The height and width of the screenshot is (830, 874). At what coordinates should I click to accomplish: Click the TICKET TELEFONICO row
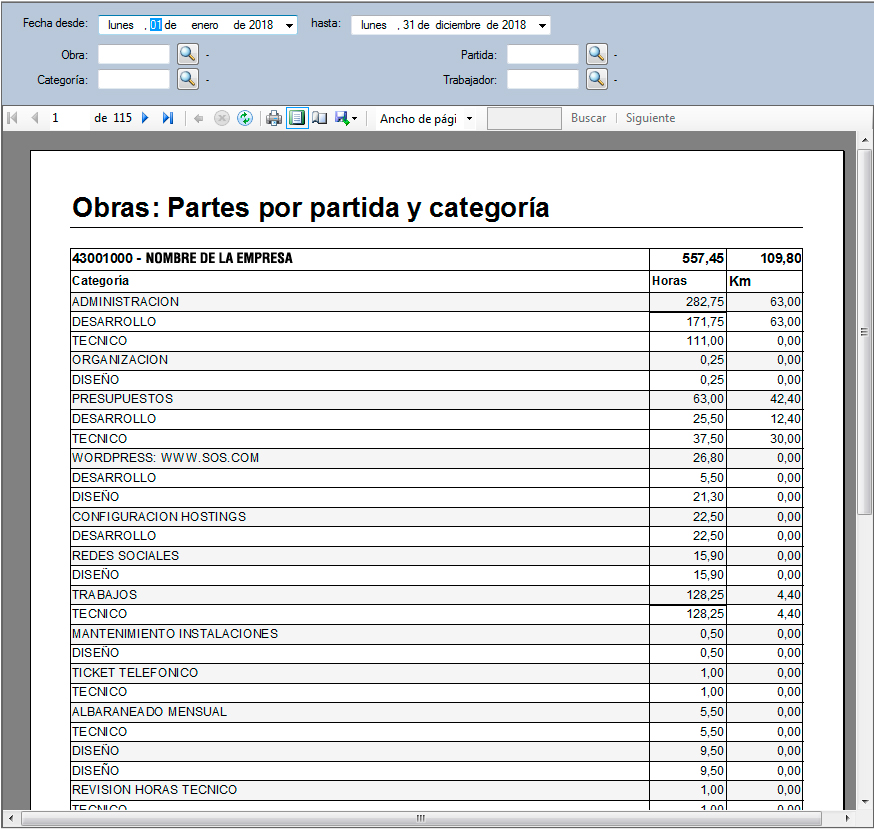click(x=436, y=673)
